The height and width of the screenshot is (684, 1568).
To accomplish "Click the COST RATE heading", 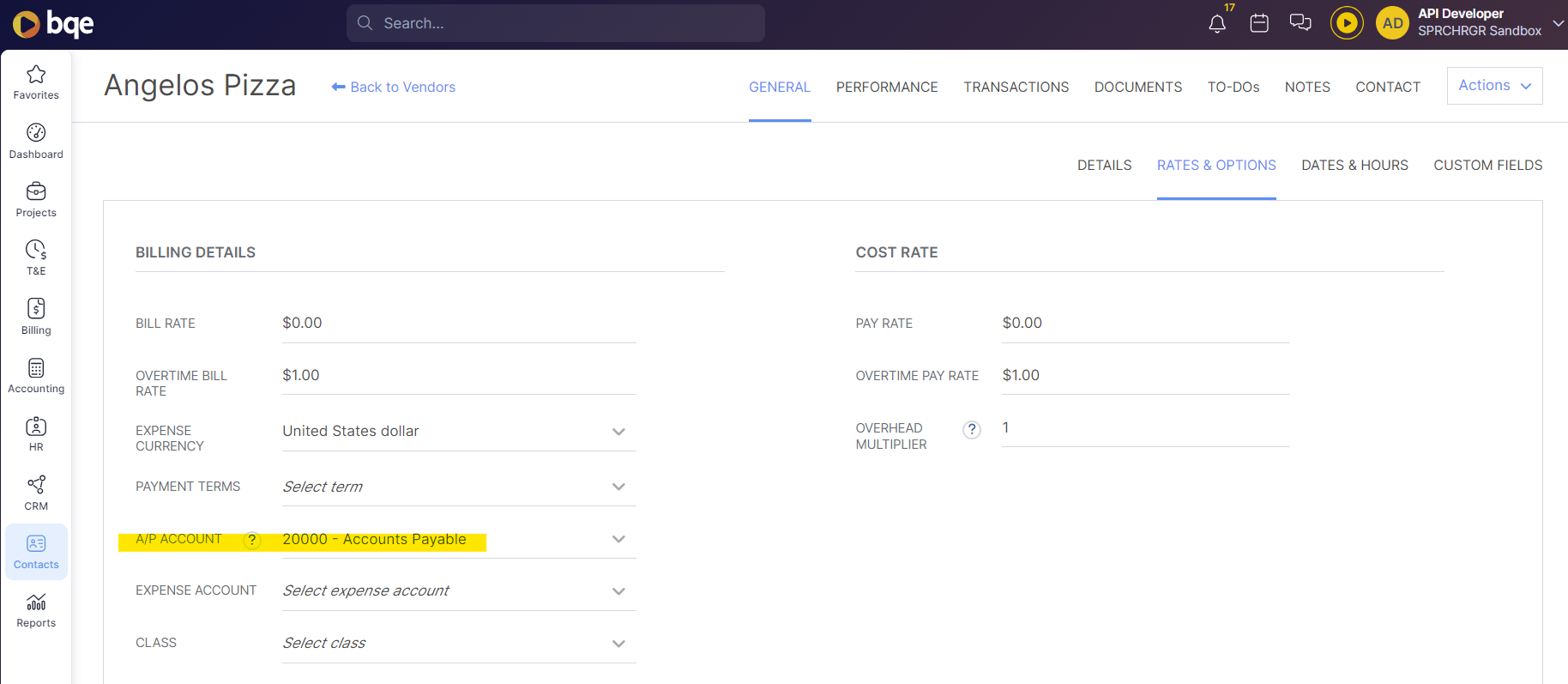I will click(x=896, y=252).
